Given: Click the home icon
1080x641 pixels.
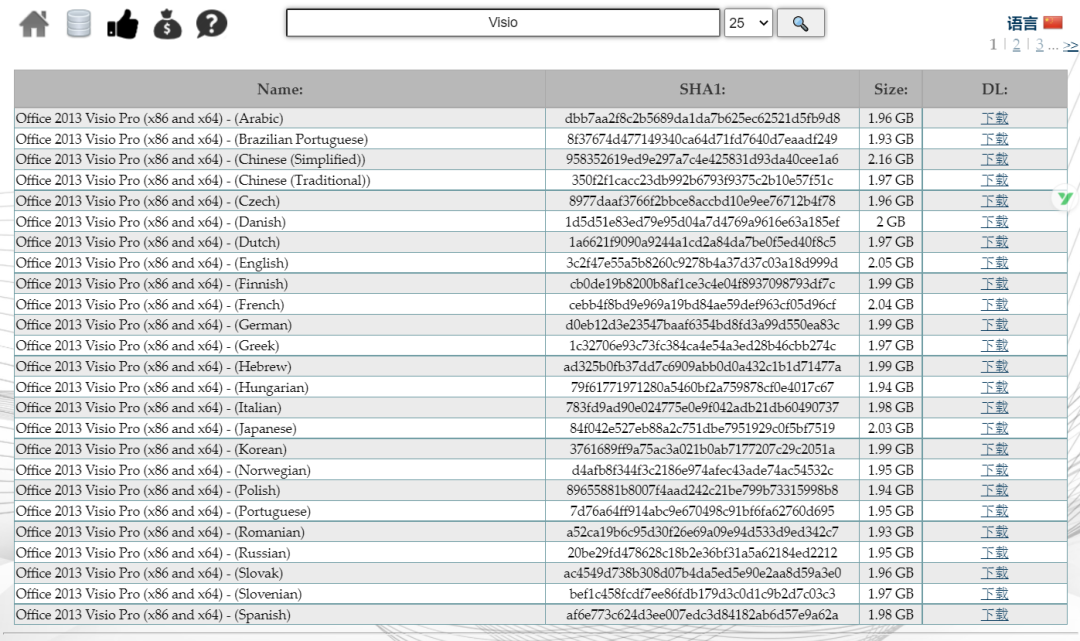Looking at the screenshot, I should click(x=34, y=24).
